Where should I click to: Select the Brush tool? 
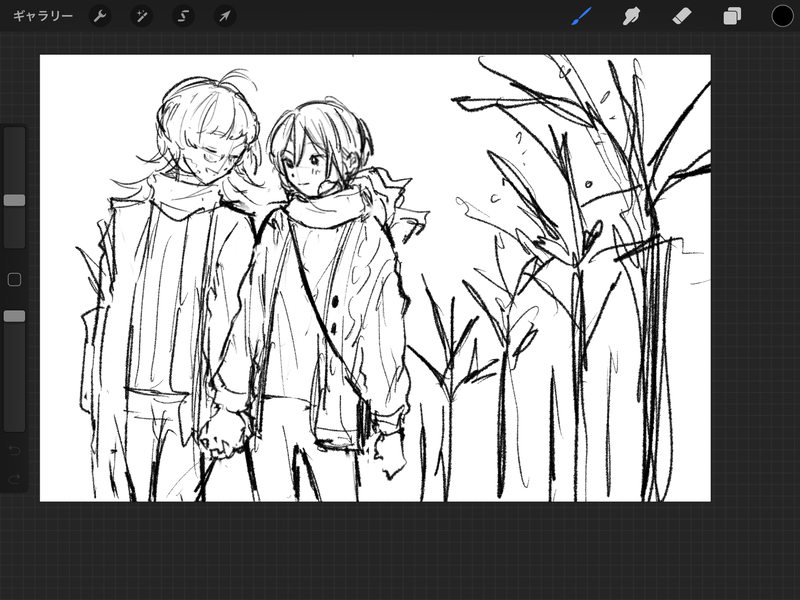tap(581, 16)
